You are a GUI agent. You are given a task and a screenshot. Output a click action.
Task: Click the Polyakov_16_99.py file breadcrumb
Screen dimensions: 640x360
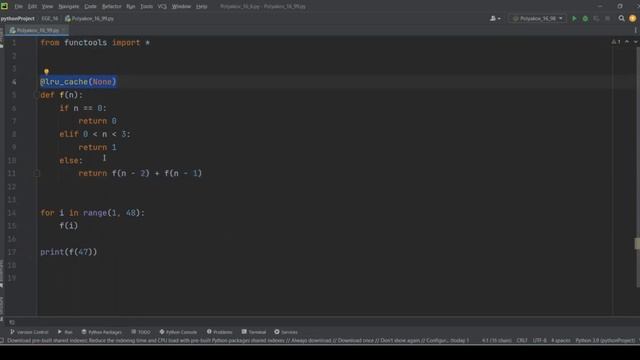[89, 19]
